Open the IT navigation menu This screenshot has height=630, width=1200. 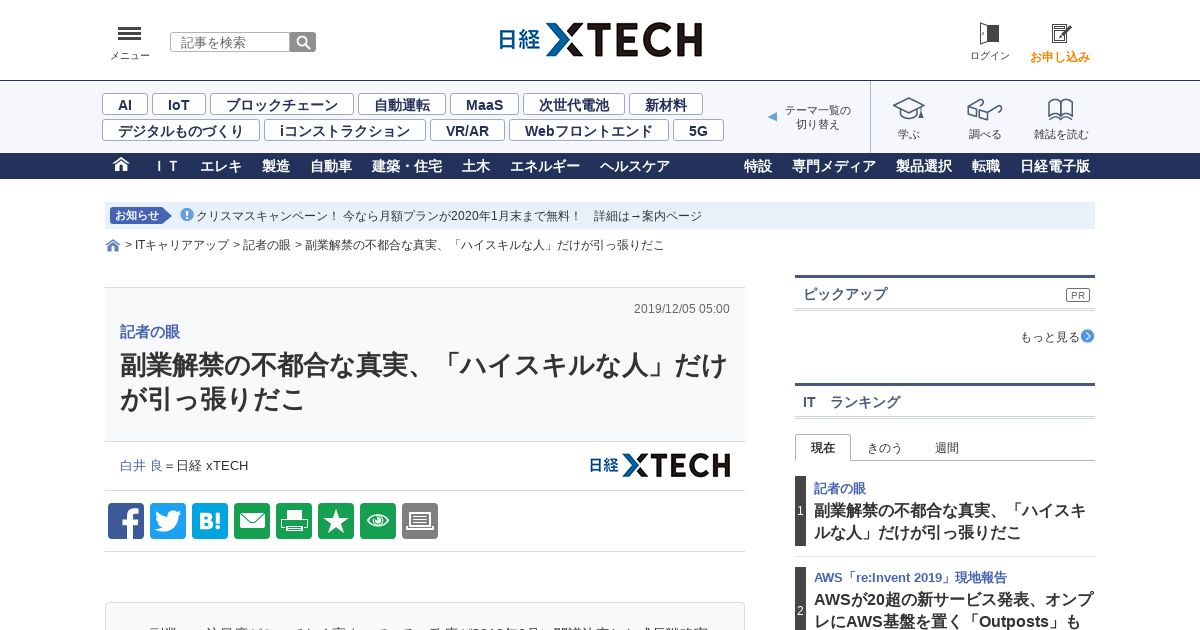coord(167,166)
